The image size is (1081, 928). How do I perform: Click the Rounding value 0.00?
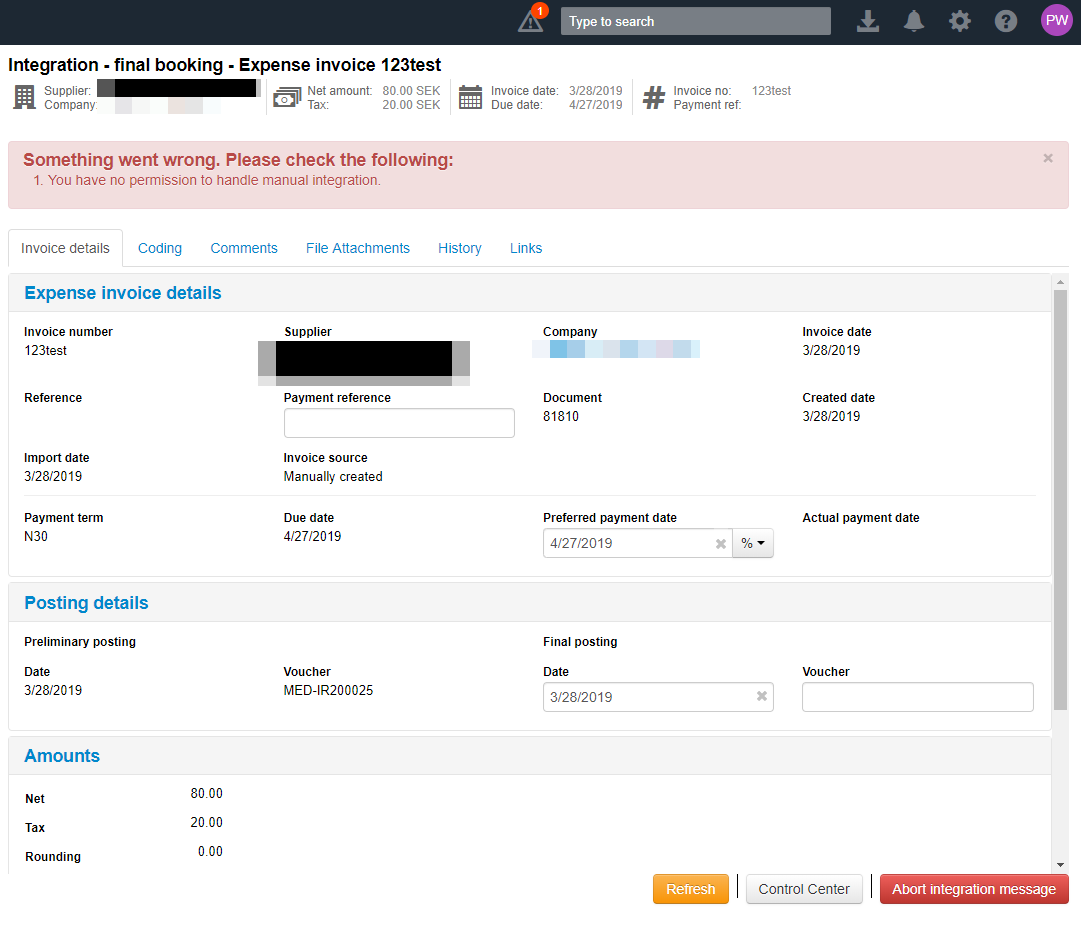click(x=210, y=851)
